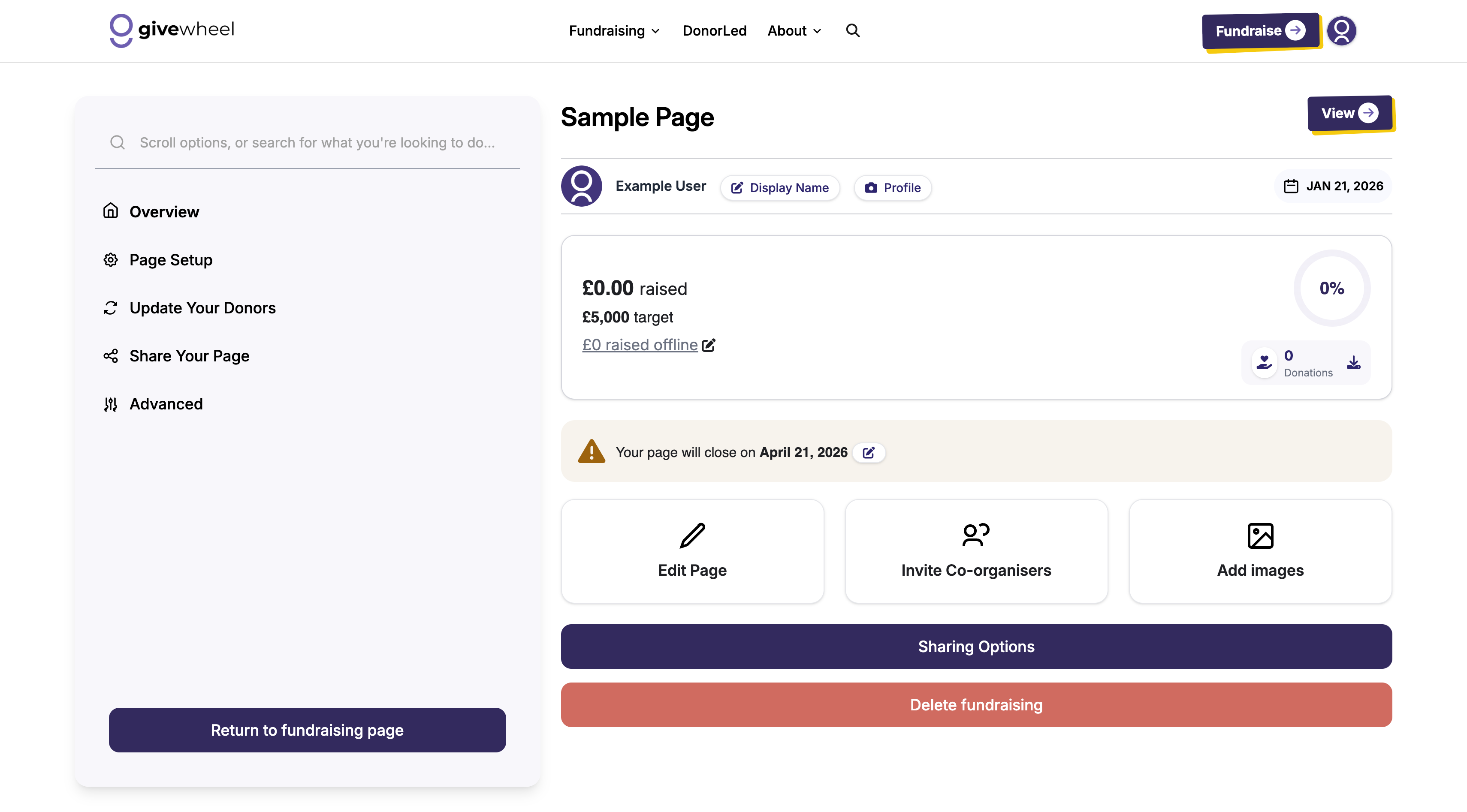Open the Advanced settings sidebar item
Image resolution: width=1467 pixels, height=812 pixels.
[x=166, y=404]
